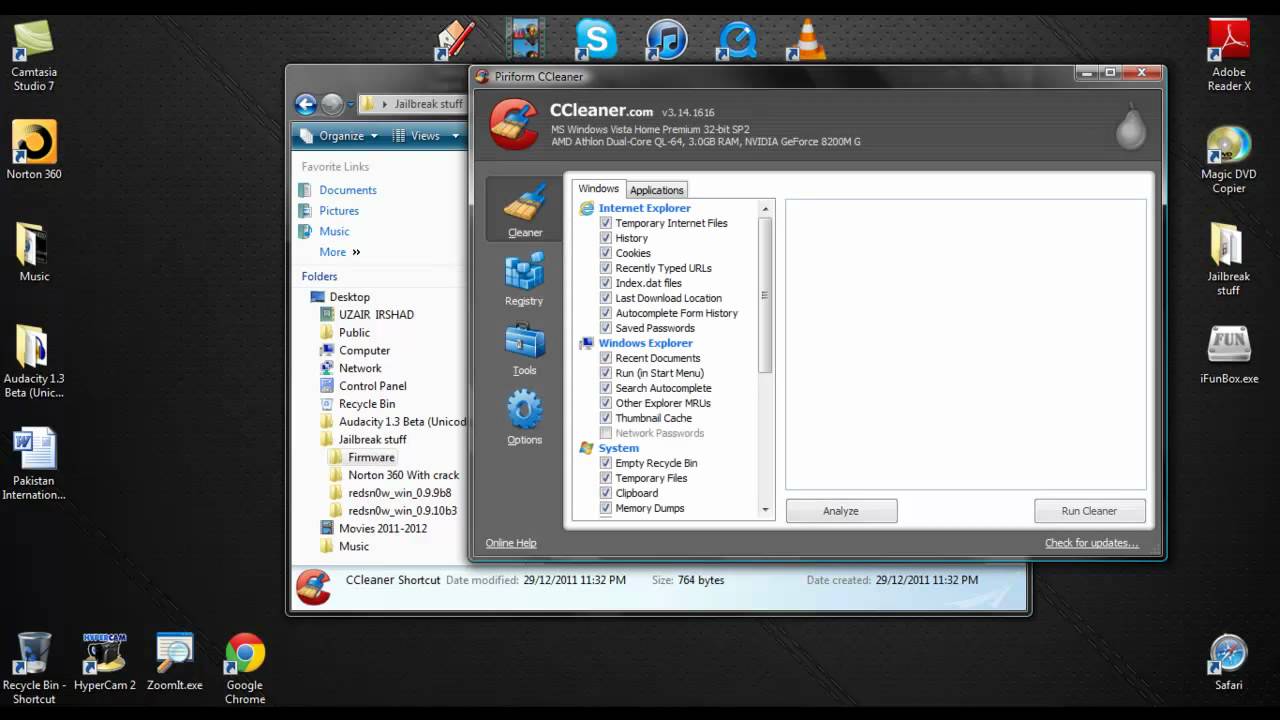Image resolution: width=1280 pixels, height=720 pixels.
Task: Click the Explorer back navigation arrow
Action: [x=306, y=104]
